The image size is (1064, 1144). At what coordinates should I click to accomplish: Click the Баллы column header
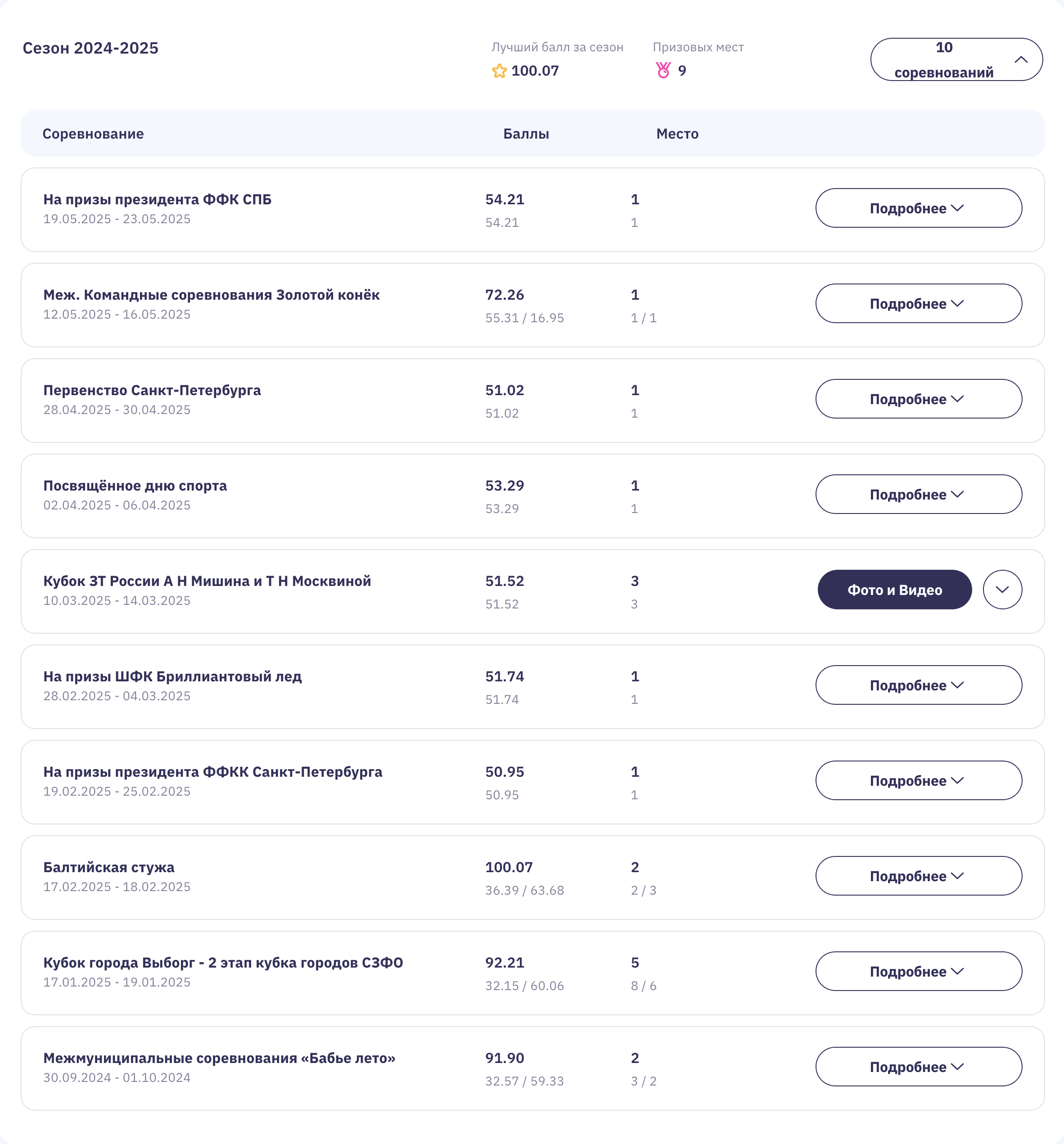(526, 134)
